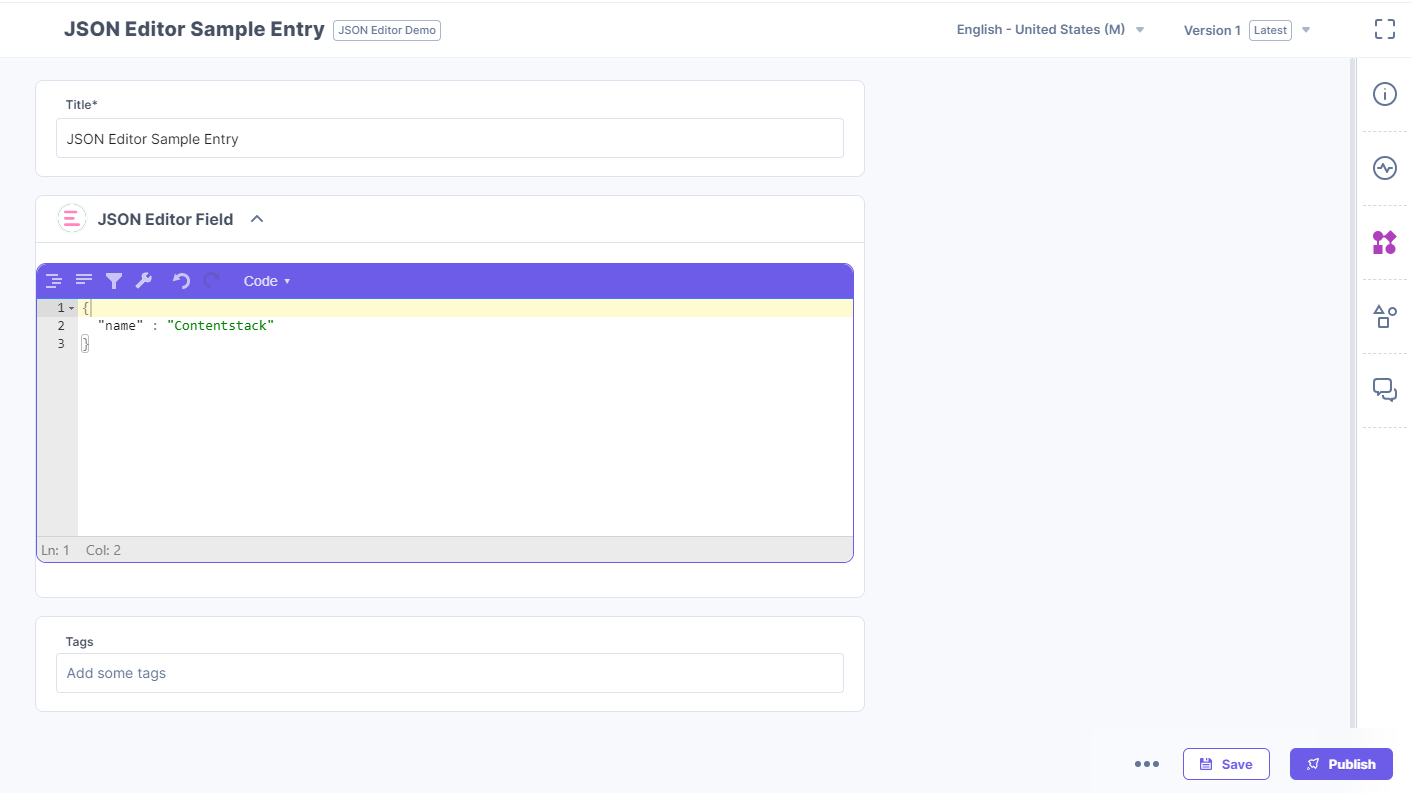Click the "Contentstack" string value in code
This screenshot has height=793, width=1412.
click(220, 326)
